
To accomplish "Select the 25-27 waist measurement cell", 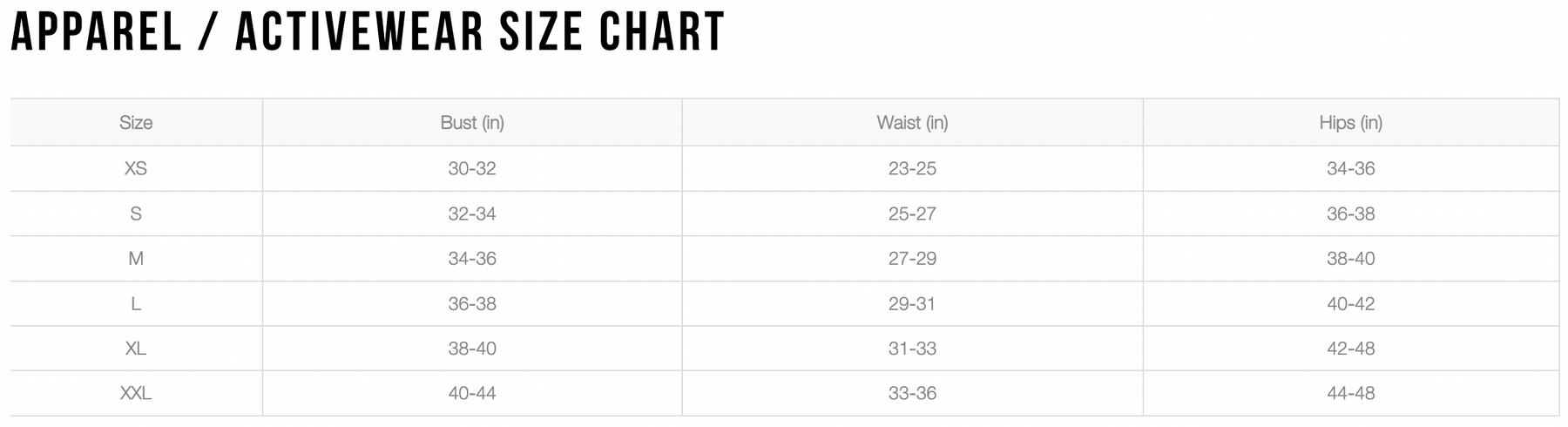I will pyautogui.click(x=912, y=213).
